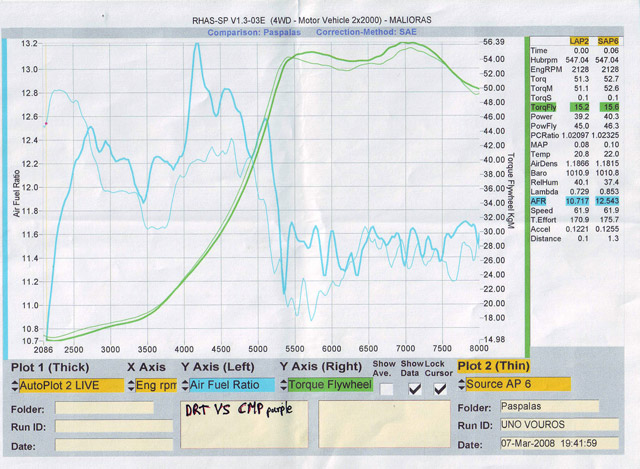Click the TorqFly value 15.2

coord(580,107)
